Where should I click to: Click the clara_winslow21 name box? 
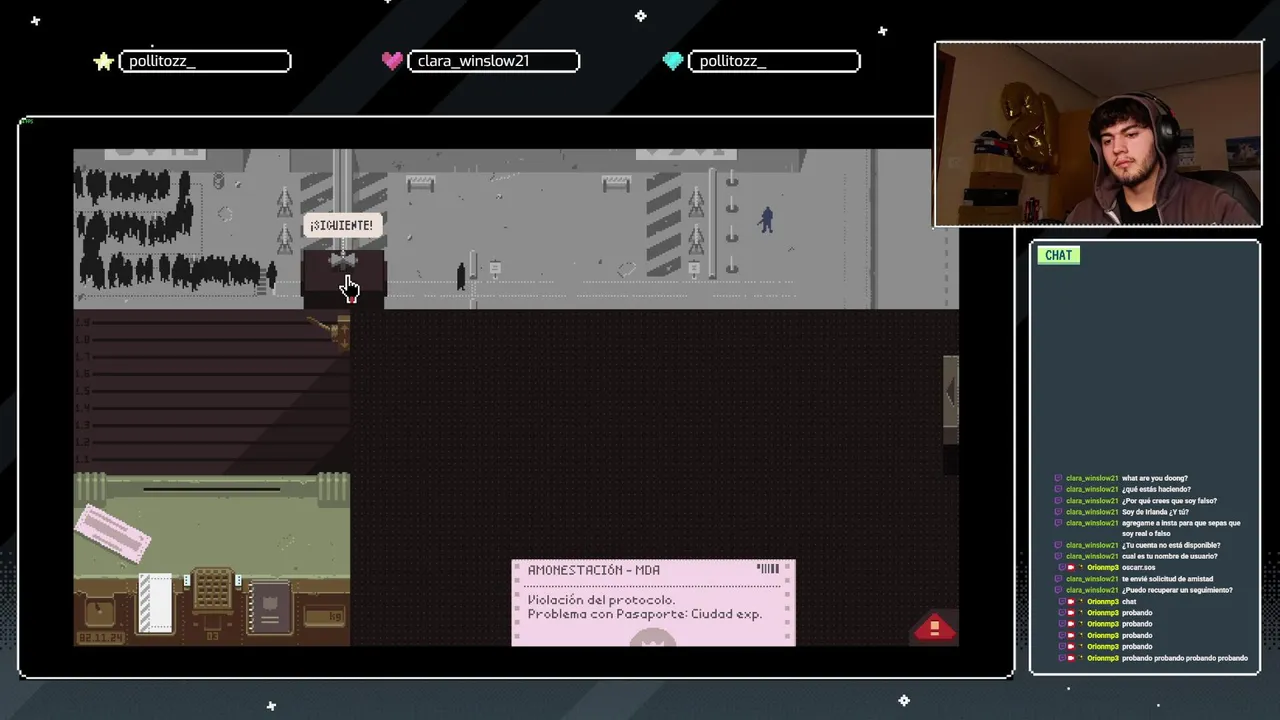[x=494, y=61]
